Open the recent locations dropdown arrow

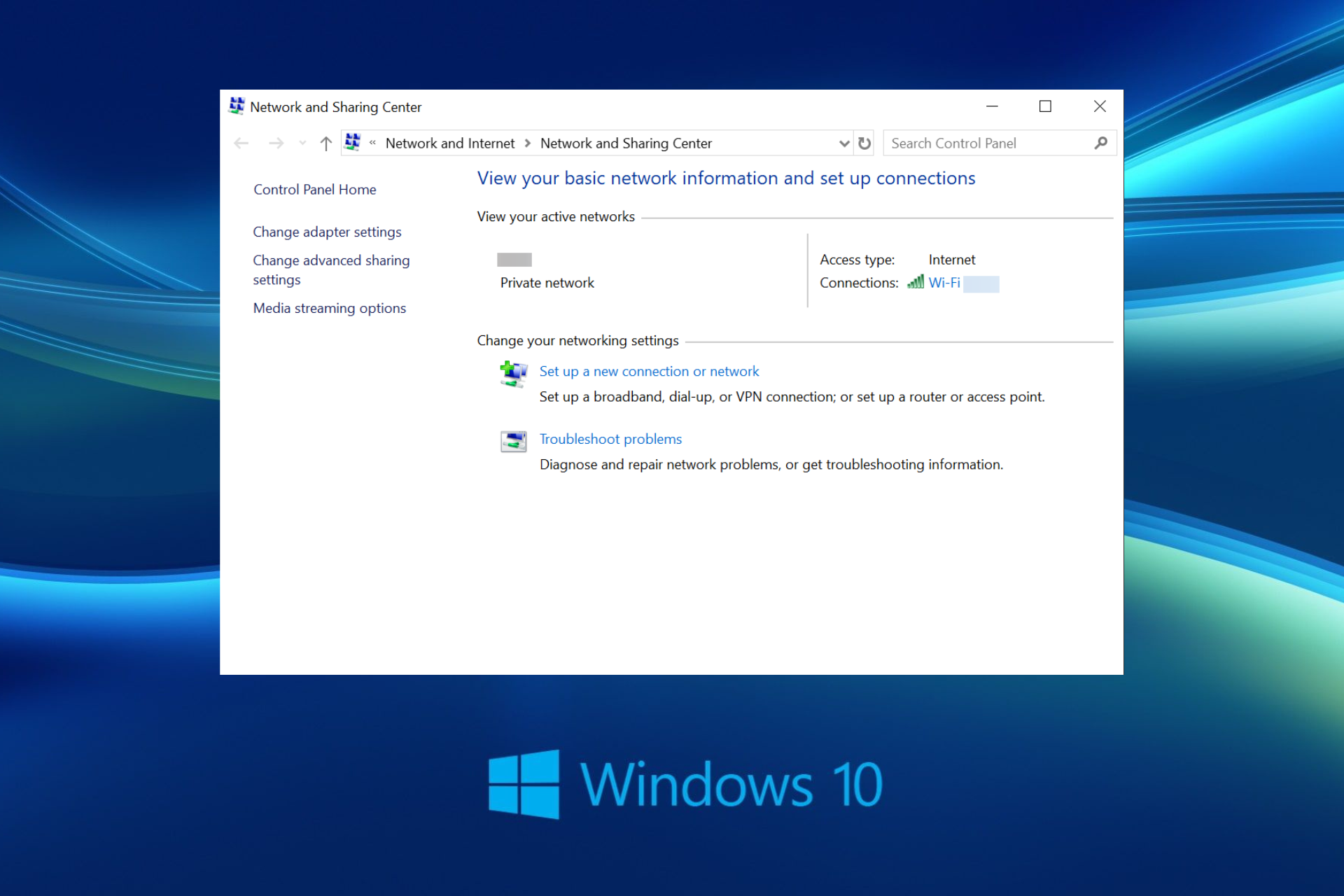[302, 143]
